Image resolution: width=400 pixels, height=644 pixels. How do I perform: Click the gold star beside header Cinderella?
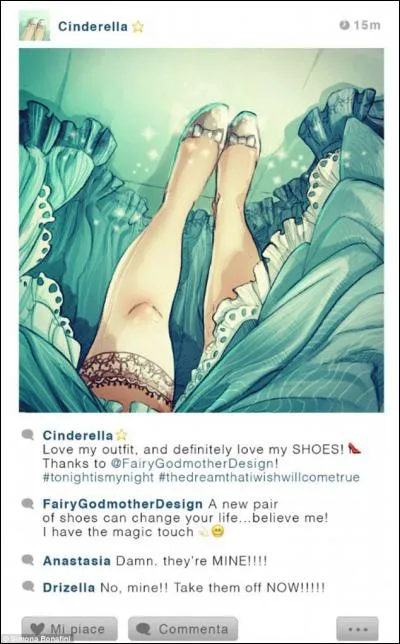point(138,27)
